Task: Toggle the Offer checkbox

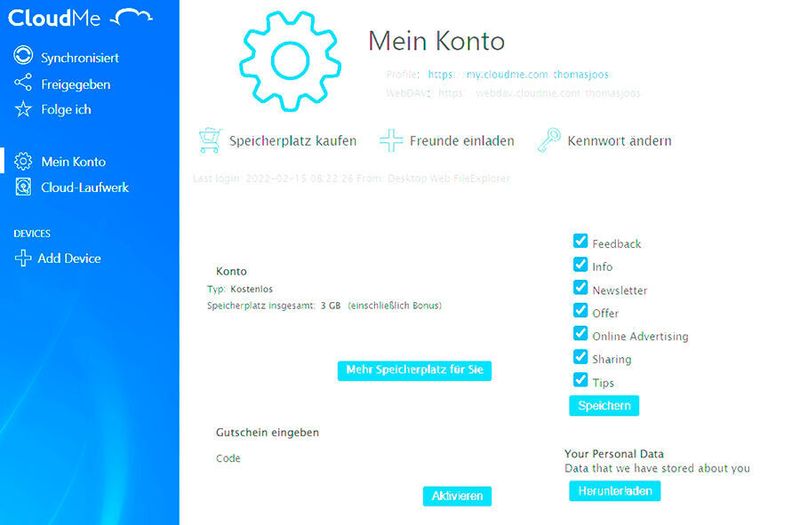Action: point(580,310)
